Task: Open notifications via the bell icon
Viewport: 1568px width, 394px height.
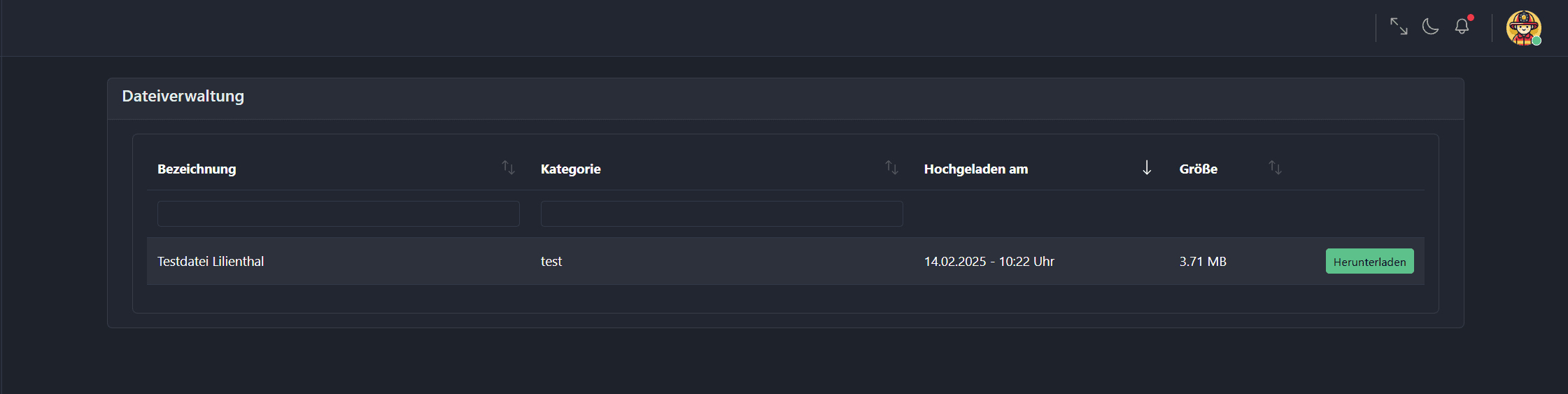Action: pyautogui.click(x=1462, y=27)
